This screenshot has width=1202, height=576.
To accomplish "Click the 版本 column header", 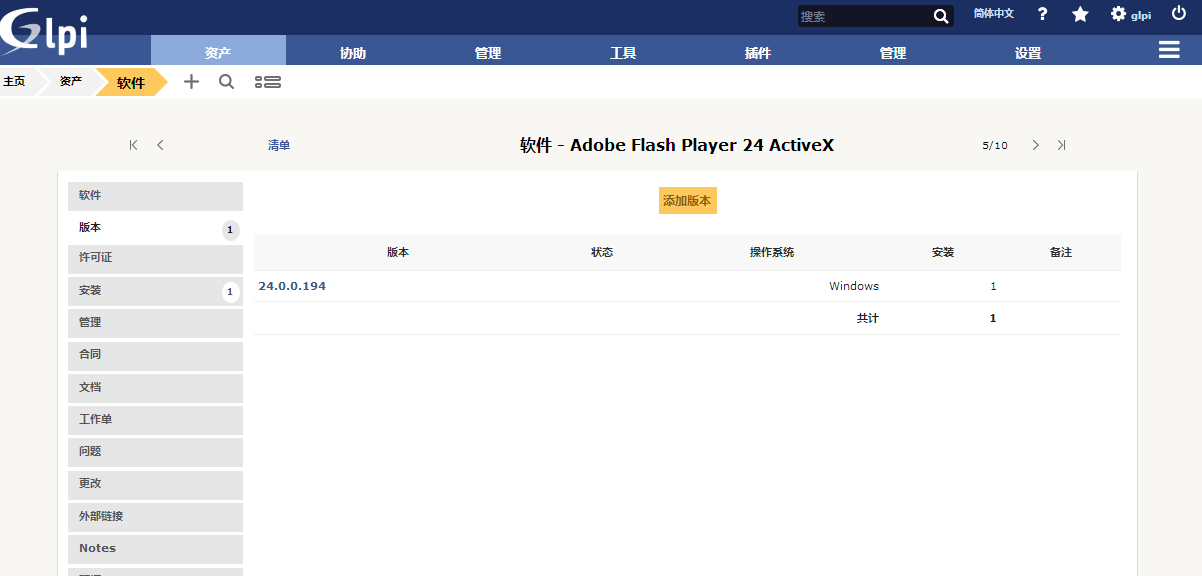I will (398, 252).
